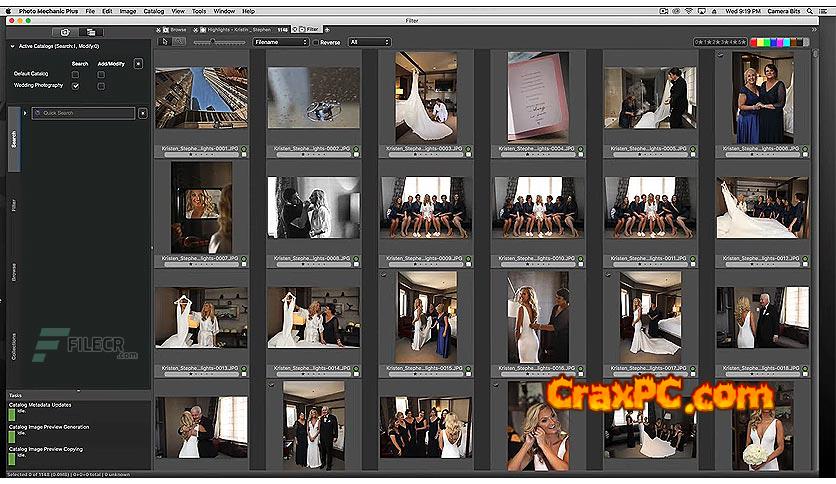Select the arrow pointer tool
This screenshot has width=836, height=484.
click(x=164, y=42)
